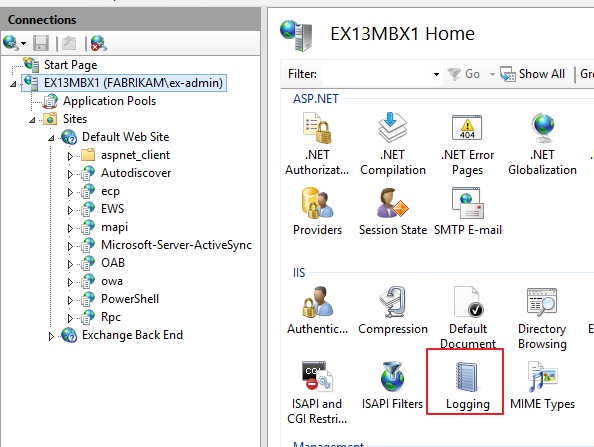
Task: Select the Sites node
Action: tap(75, 119)
